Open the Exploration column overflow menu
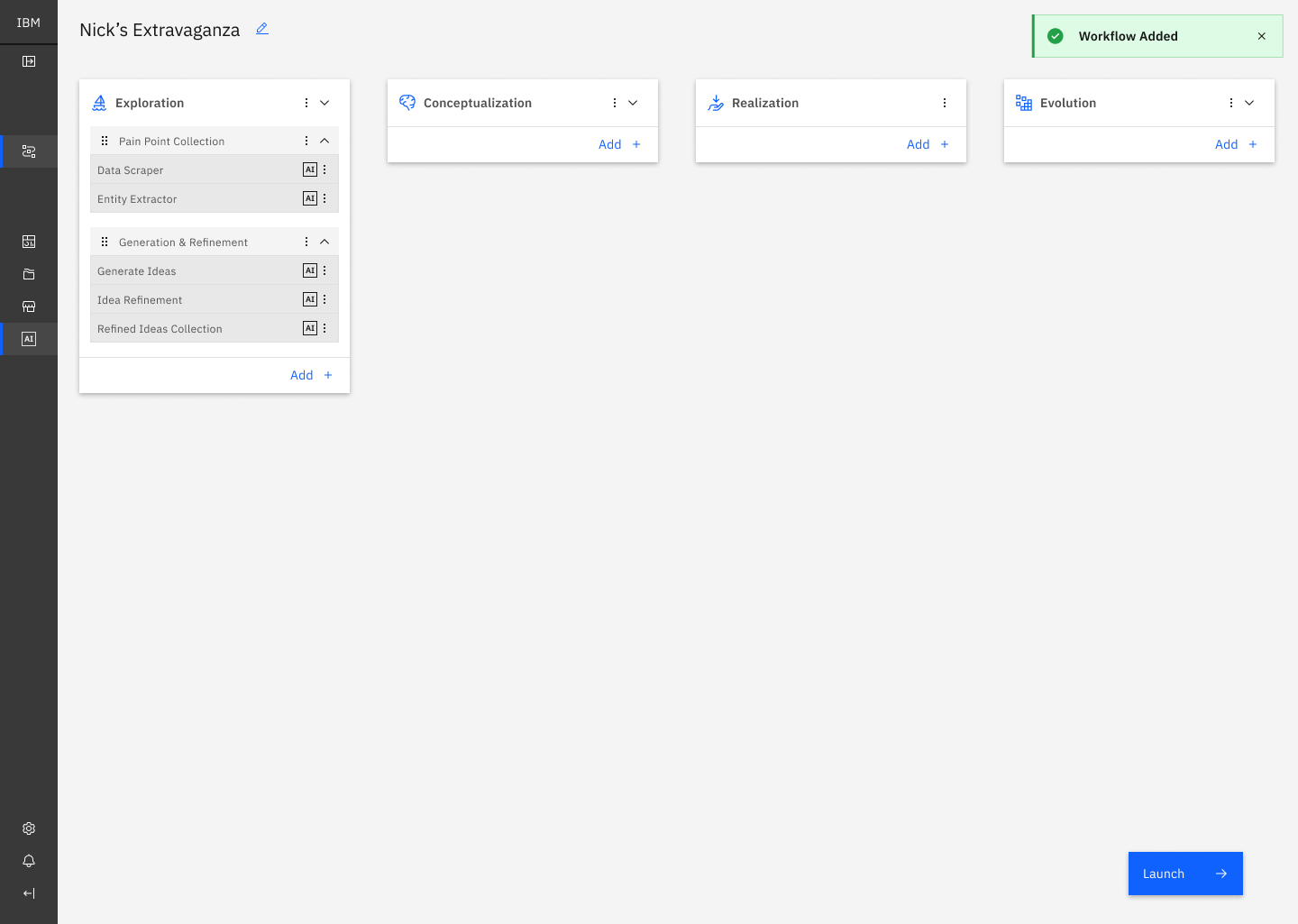 [x=306, y=102]
